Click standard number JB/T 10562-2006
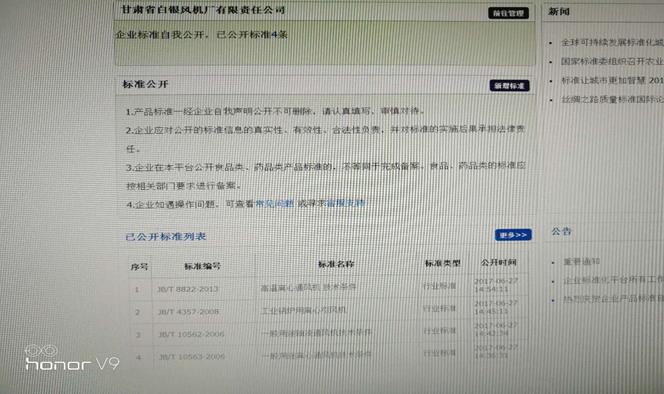Viewport: 664px width, 394px height. pos(191,334)
